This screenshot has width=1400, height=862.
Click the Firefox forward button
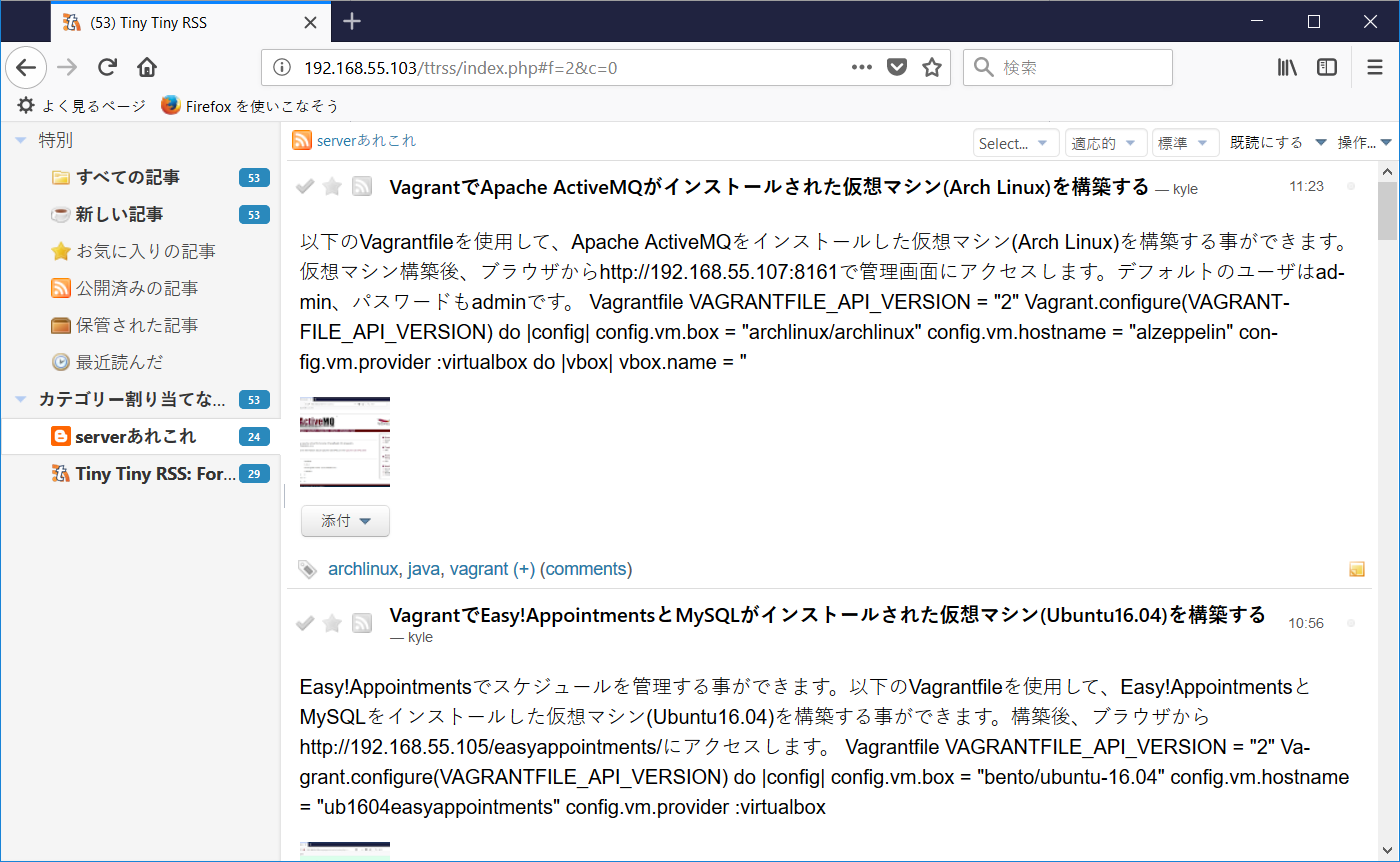pyautogui.click(x=67, y=68)
